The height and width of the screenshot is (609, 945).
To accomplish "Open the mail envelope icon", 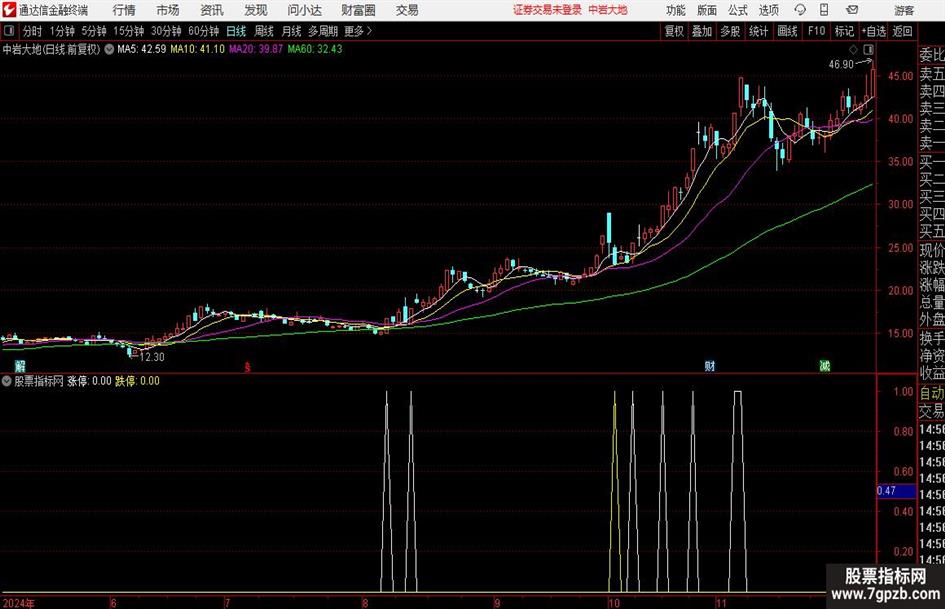I will 852,10.
